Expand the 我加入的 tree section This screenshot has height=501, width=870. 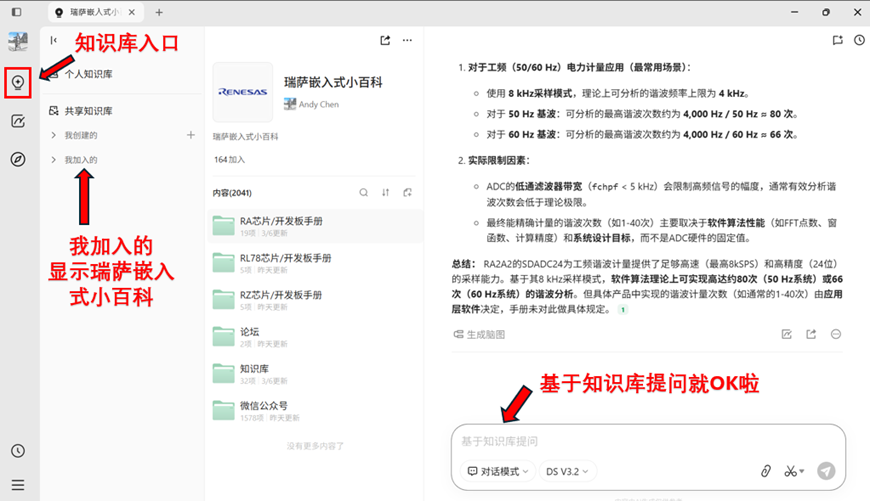coord(54,160)
